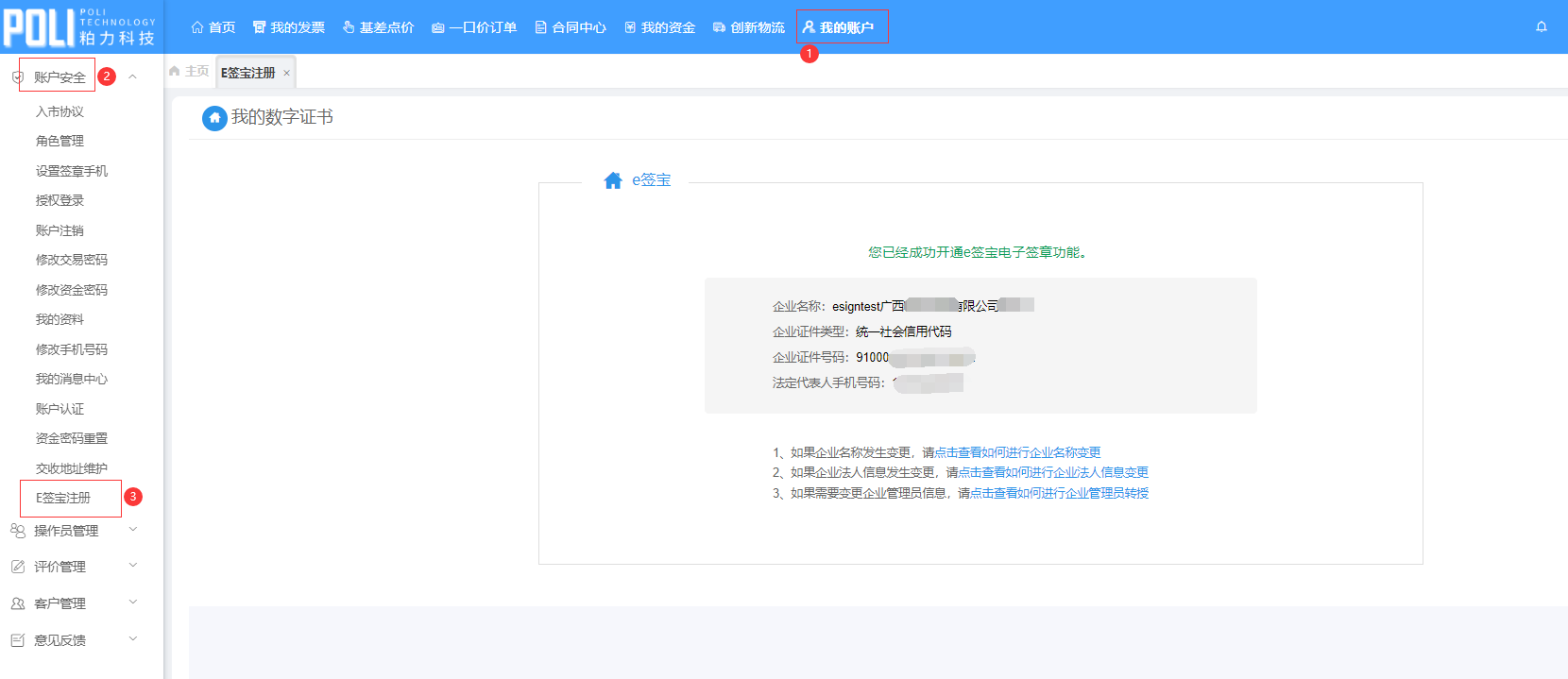This screenshot has width=1568, height=679.
Task: Click the 统一社会信用代码 value text
Action: pos(904,331)
